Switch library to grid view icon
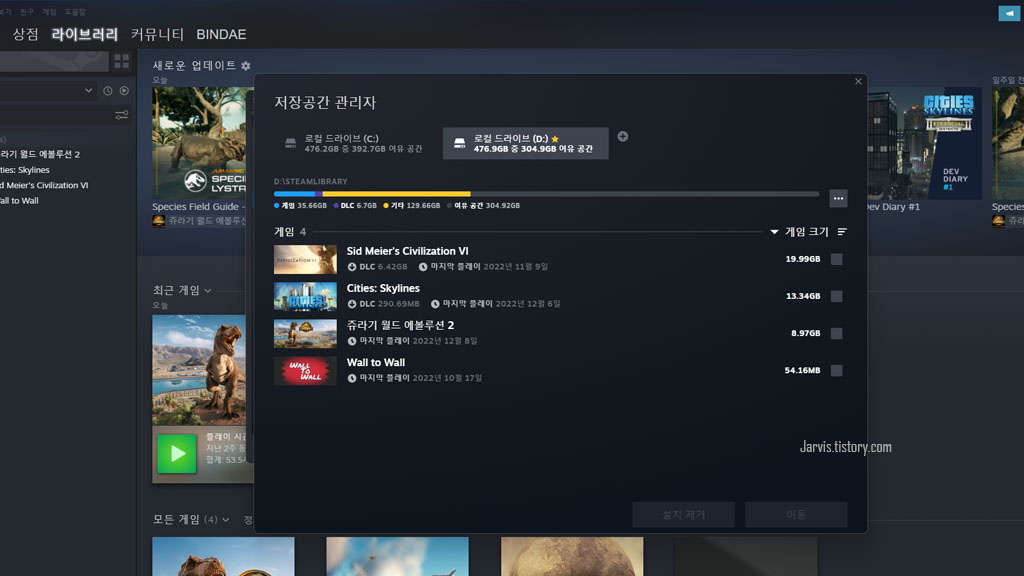The width and height of the screenshot is (1024, 576). coord(121,61)
